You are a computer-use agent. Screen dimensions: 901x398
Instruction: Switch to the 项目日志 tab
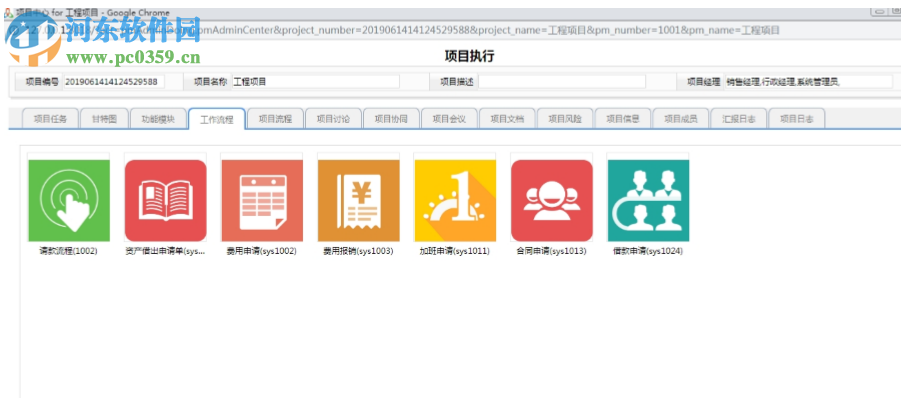click(797, 119)
